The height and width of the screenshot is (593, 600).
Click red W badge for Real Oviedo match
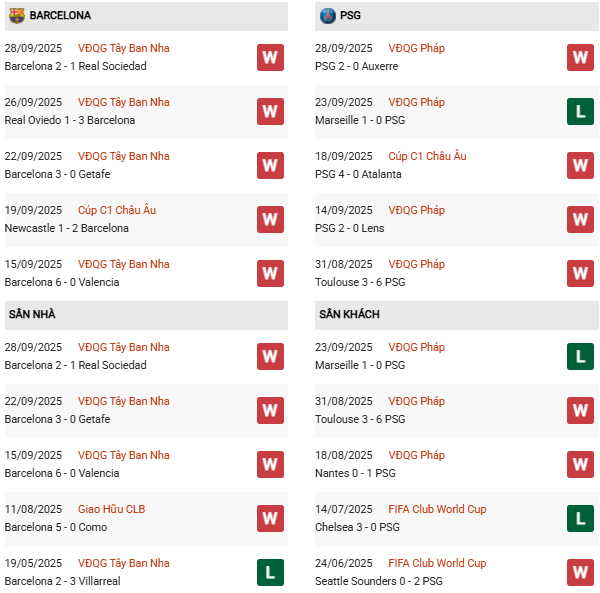[x=270, y=111]
